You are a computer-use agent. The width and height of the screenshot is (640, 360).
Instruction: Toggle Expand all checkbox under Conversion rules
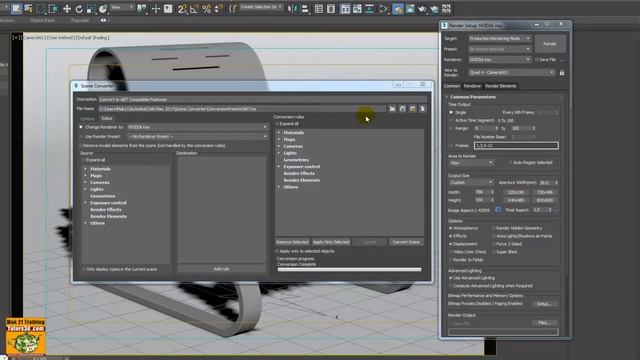[277, 124]
